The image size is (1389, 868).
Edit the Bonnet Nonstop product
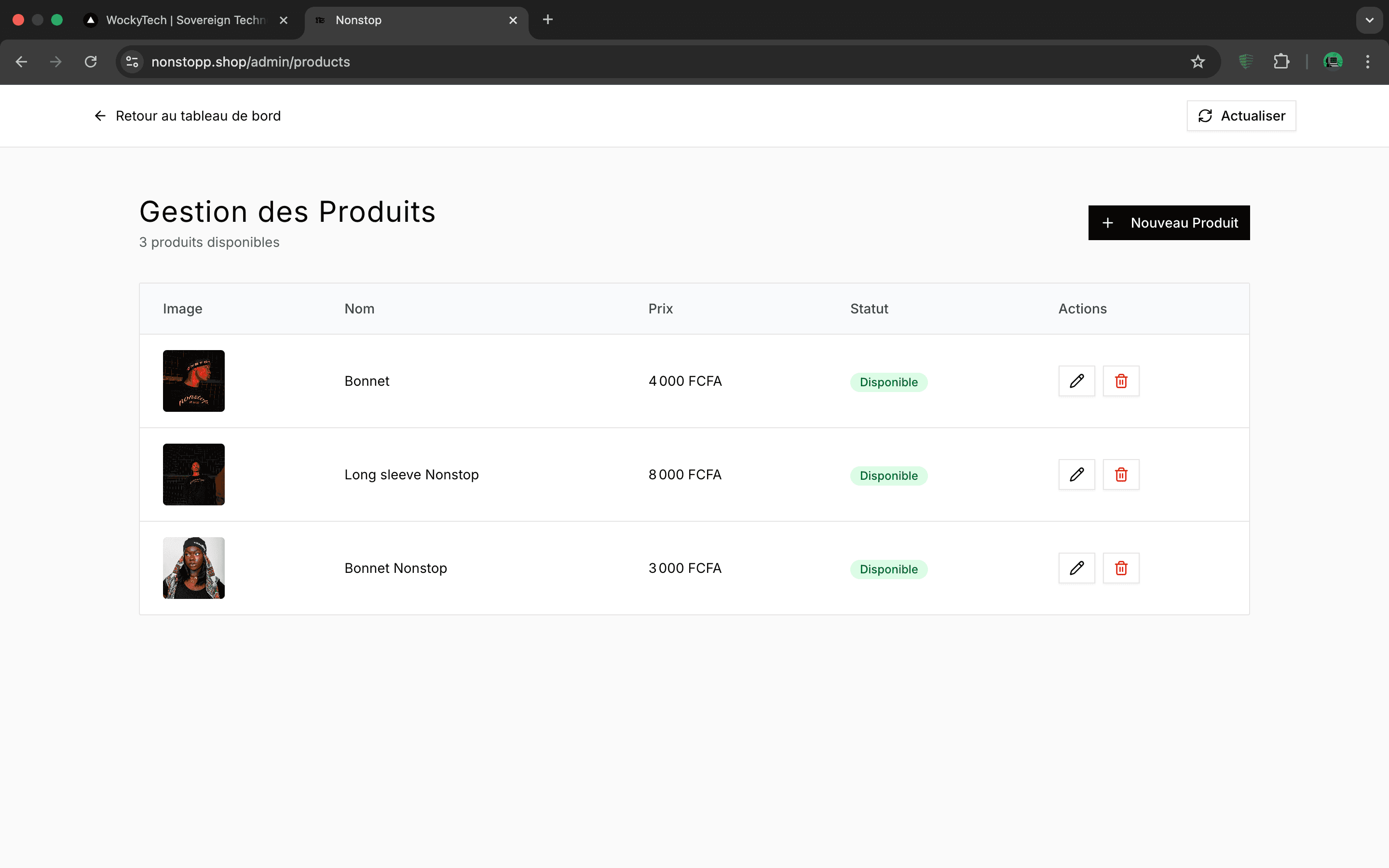[x=1076, y=569]
